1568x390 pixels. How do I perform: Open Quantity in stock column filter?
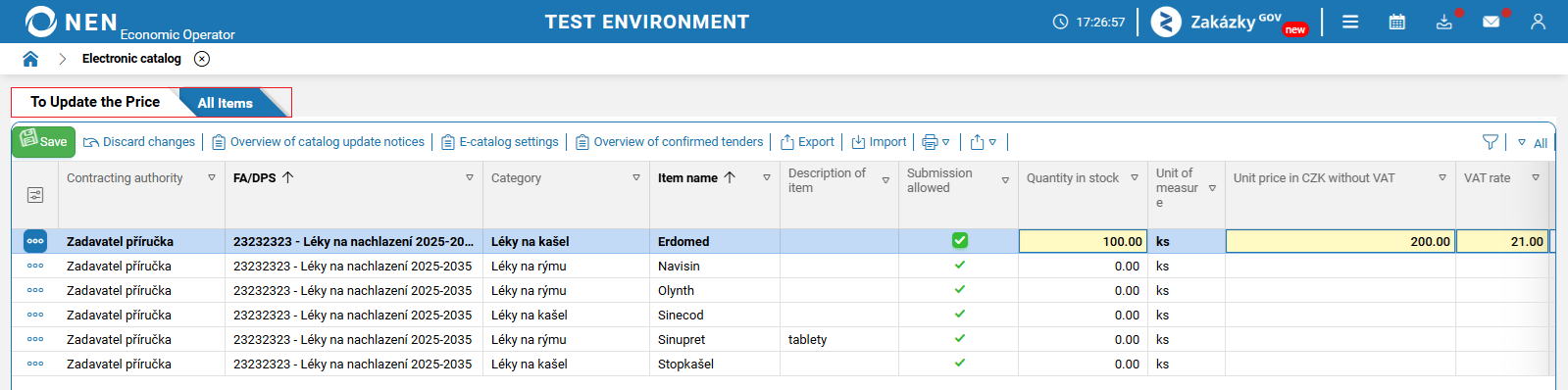coord(1135,178)
